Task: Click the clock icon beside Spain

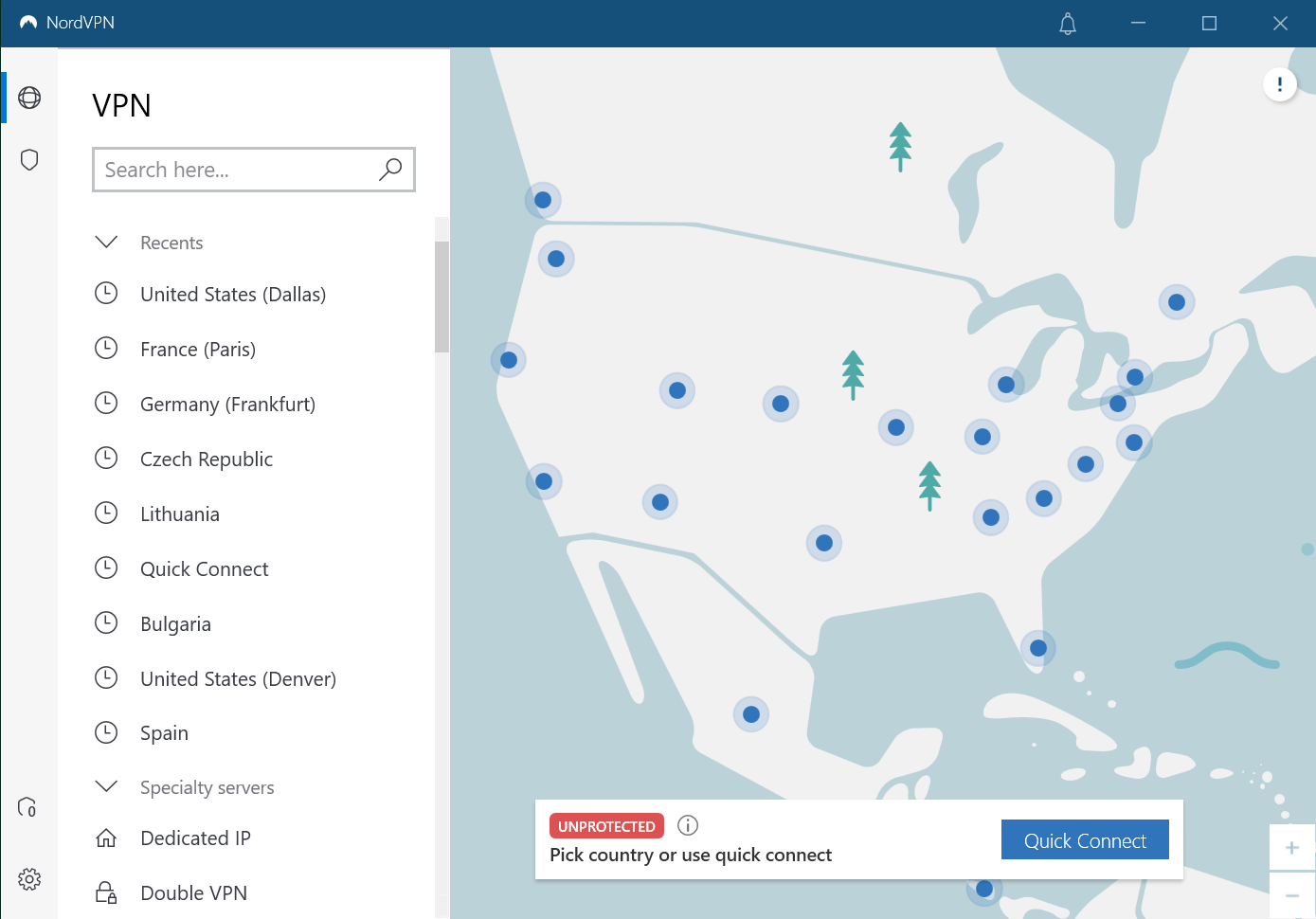Action: coord(106,732)
